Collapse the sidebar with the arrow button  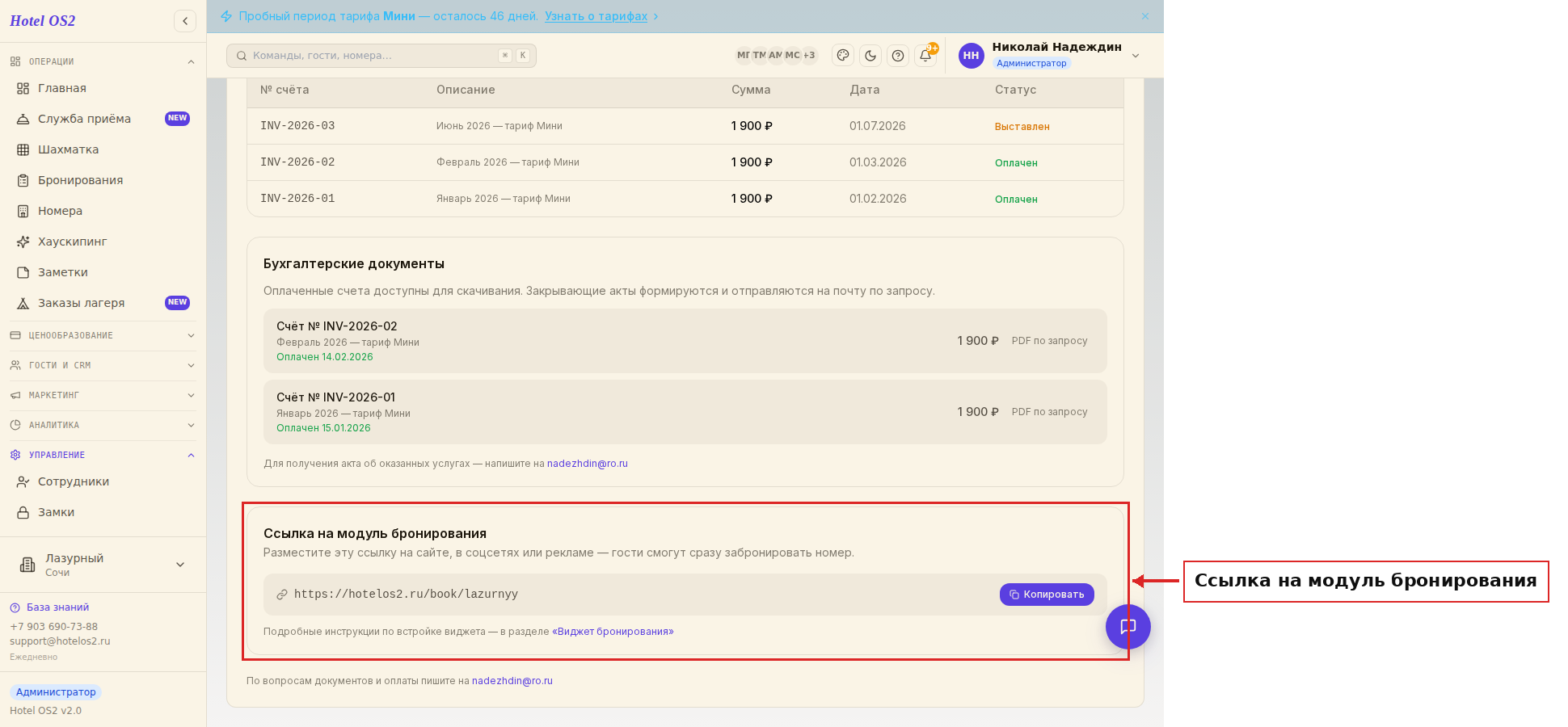(185, 21)
